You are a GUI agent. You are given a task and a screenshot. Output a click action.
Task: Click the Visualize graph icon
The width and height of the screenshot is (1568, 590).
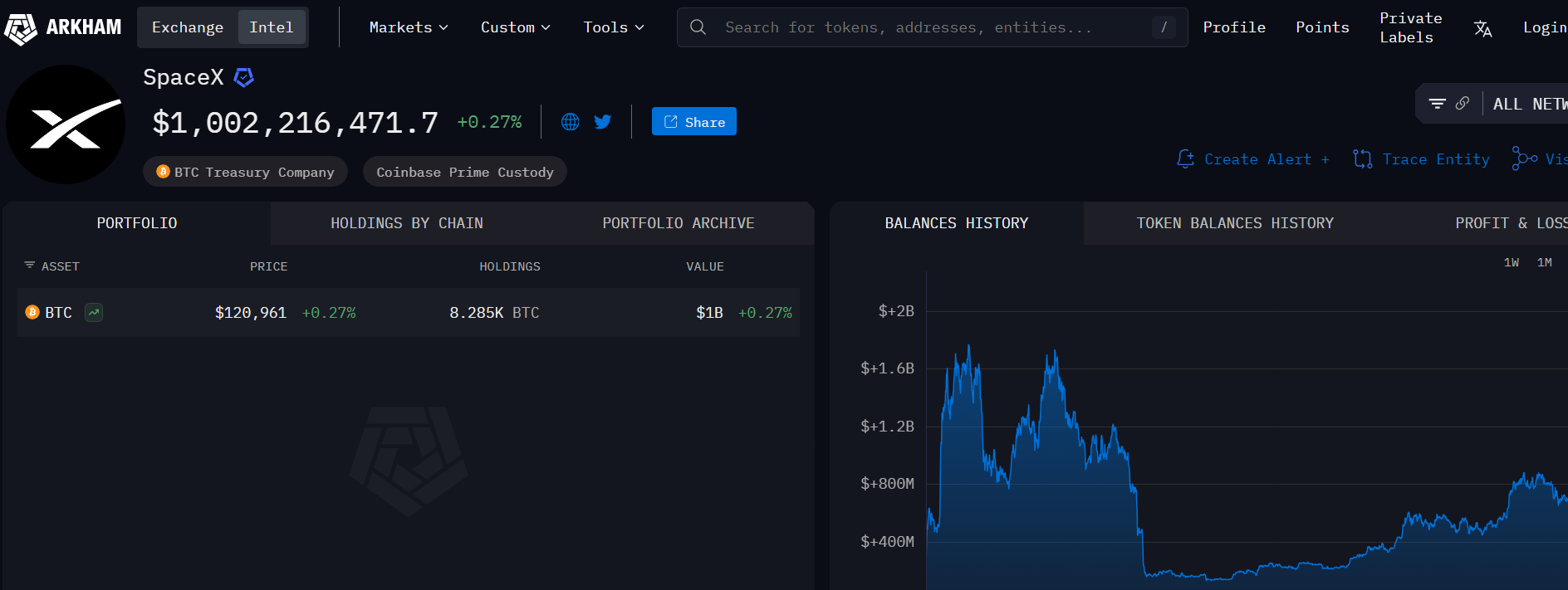coord(1524,158)
